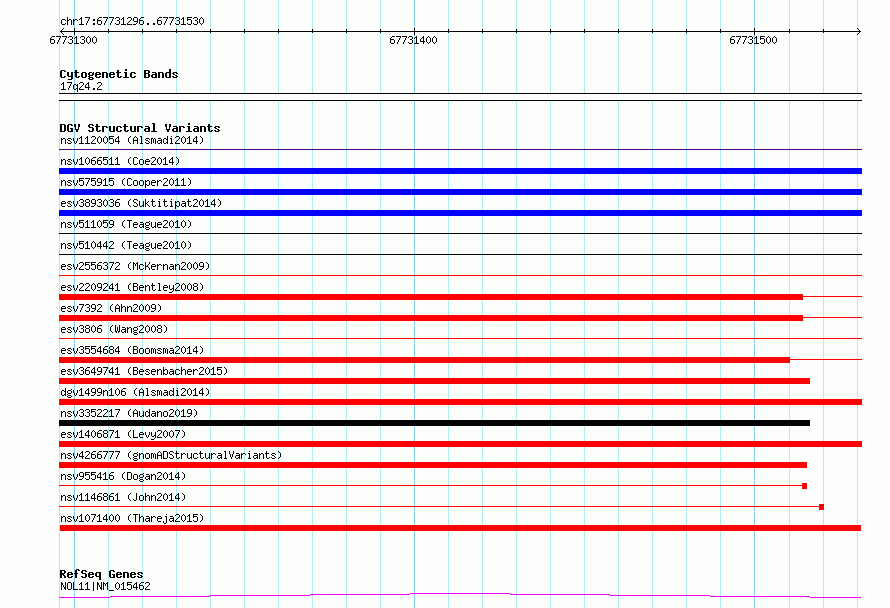Click the chr17:67731296..67731530 region label
890x608 pixels.
pyautogui.click(x=132, y=21)
